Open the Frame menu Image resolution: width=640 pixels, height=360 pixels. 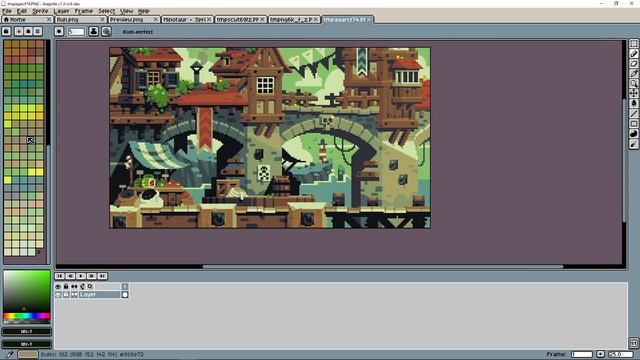point(84,11)
